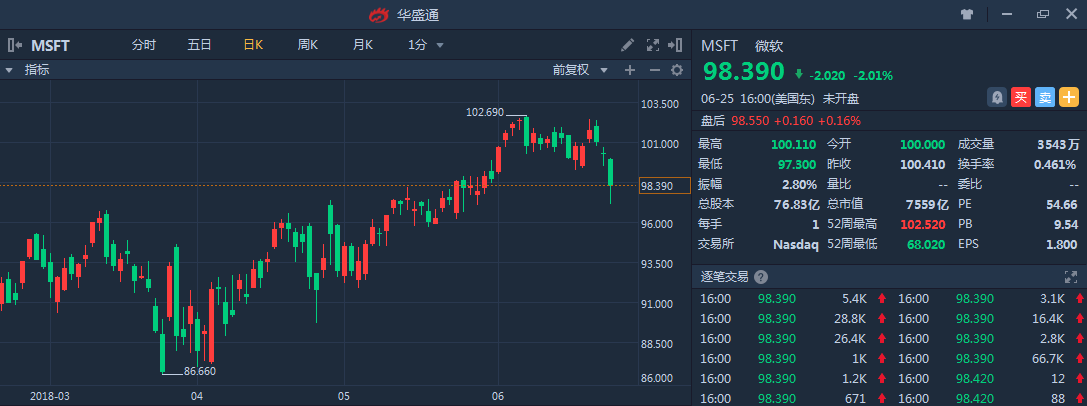Click the 2018-03 date axis label

50,396
